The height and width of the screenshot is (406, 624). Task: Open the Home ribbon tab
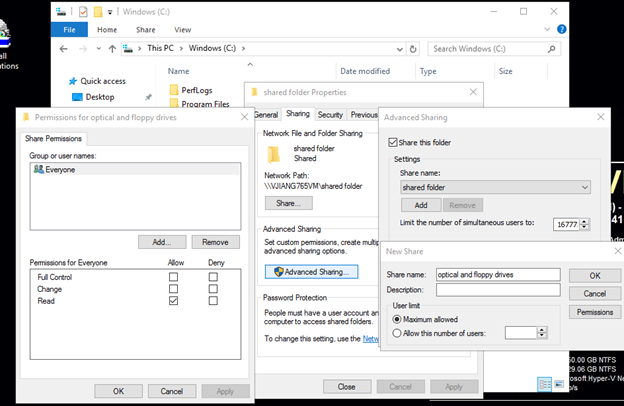click(107, 30)
